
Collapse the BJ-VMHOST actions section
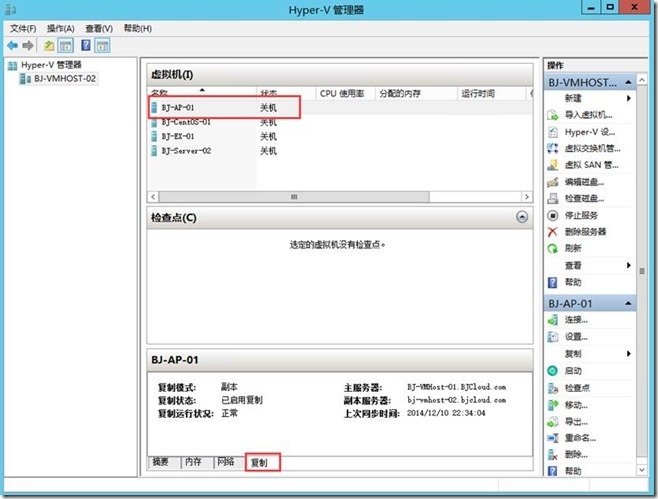[x=628, y=82]
